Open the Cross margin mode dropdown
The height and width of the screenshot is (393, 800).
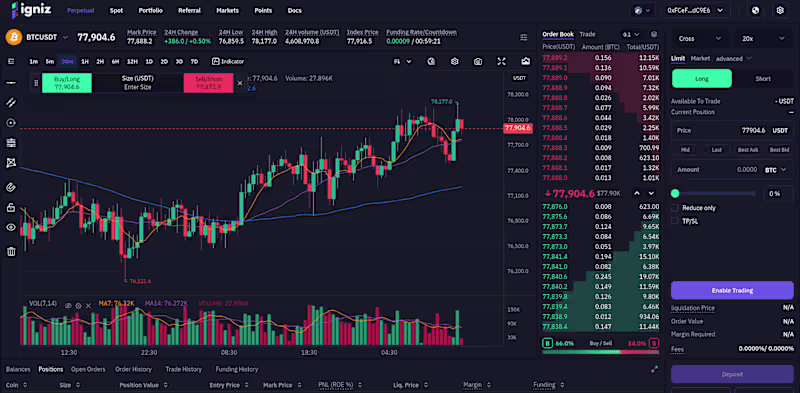[x=699, y=38]
